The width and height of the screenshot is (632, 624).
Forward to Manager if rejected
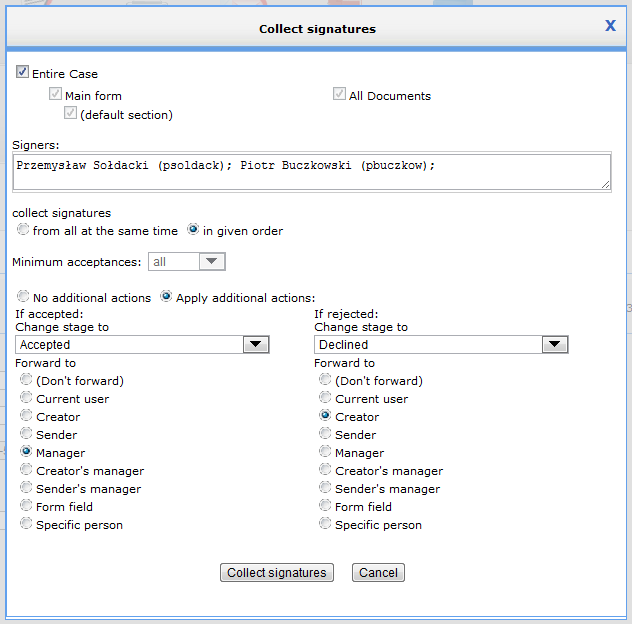325,452
